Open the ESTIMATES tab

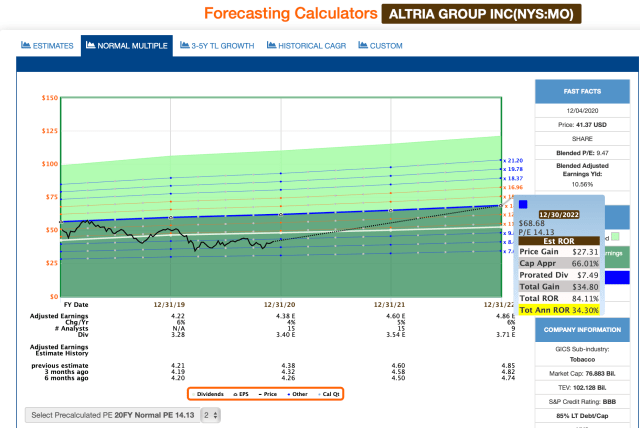pos(47,46)
